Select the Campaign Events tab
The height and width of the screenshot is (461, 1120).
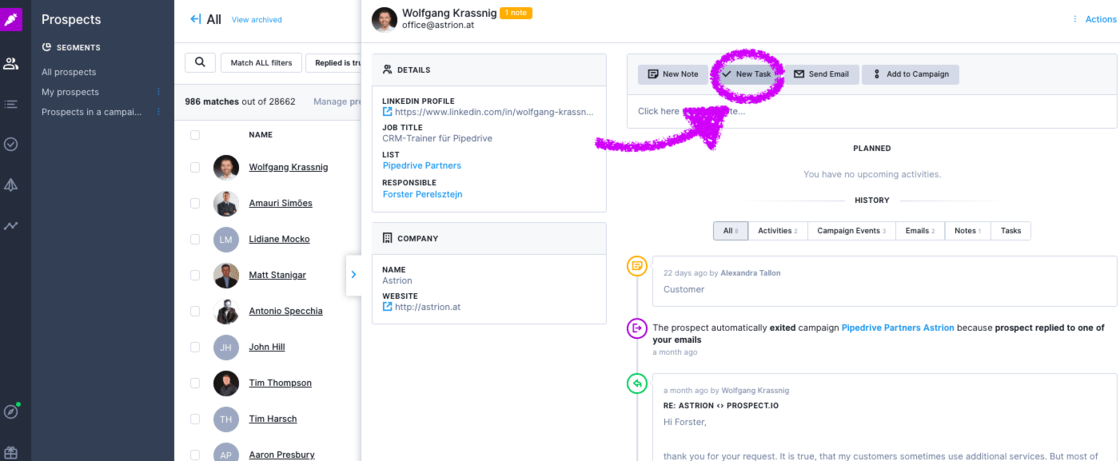click(x=850, y=231)
